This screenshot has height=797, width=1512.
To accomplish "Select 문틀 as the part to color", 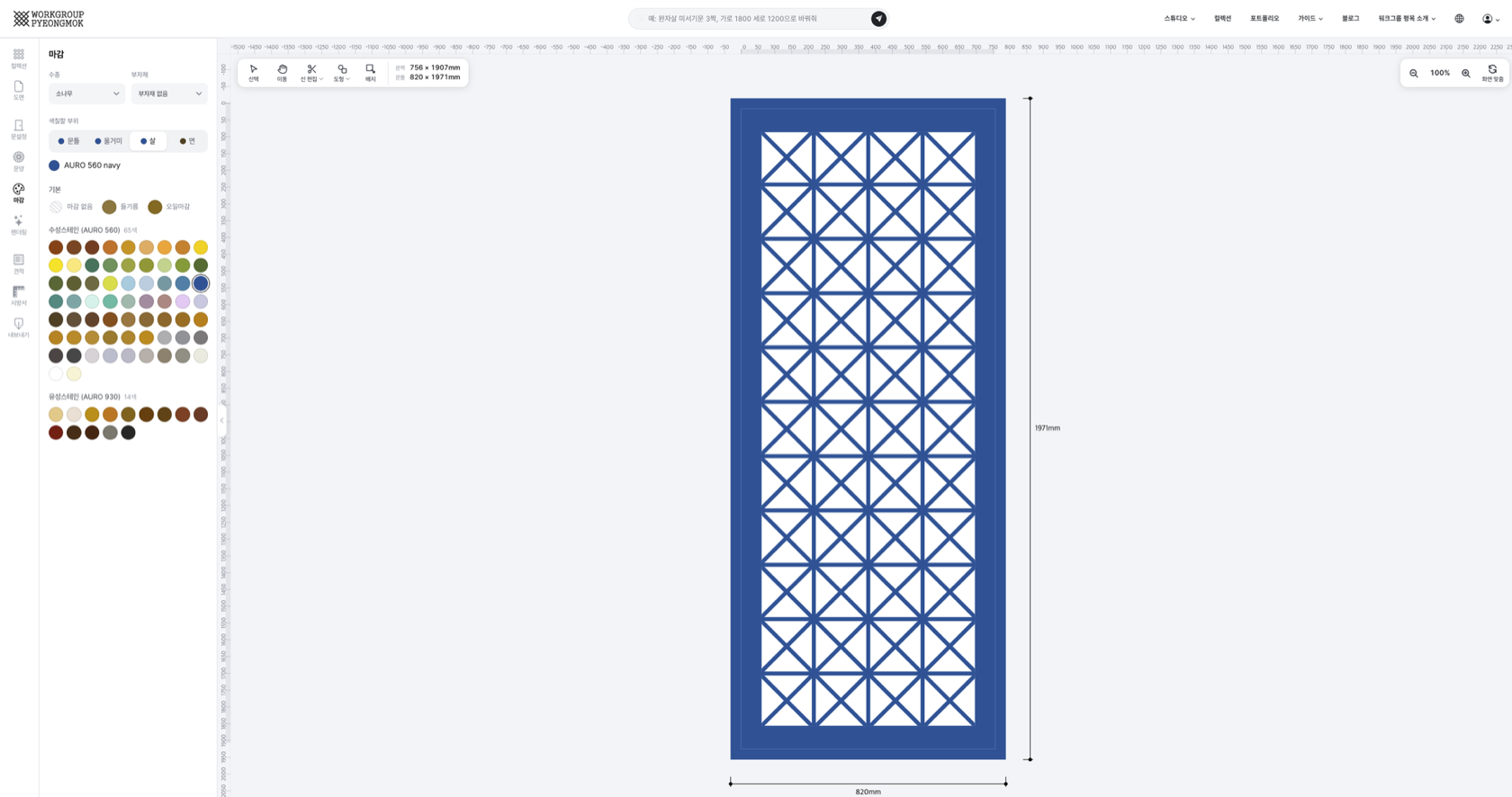I will point(68,141).
